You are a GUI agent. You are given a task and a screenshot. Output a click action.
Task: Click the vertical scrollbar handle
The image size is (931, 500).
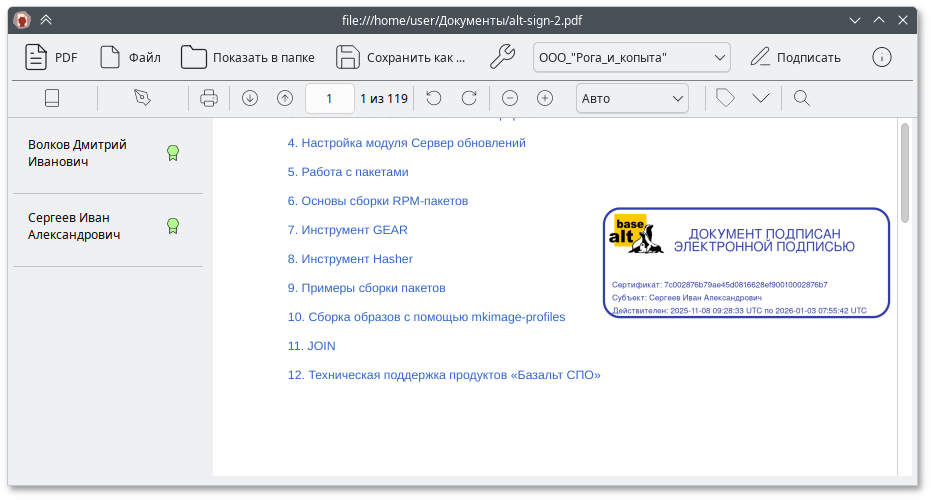905,172
